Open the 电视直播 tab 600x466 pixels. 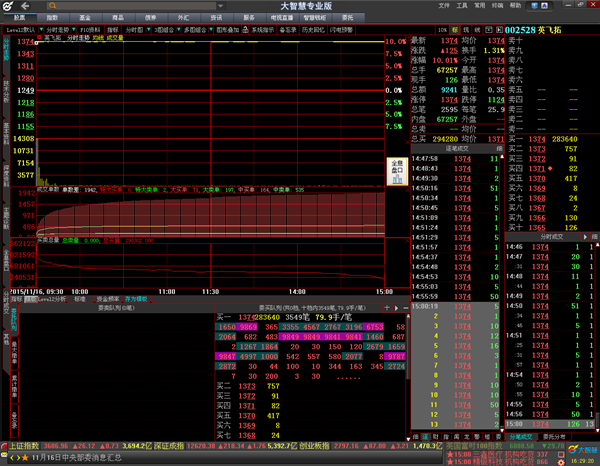click(x=282, y=18)
